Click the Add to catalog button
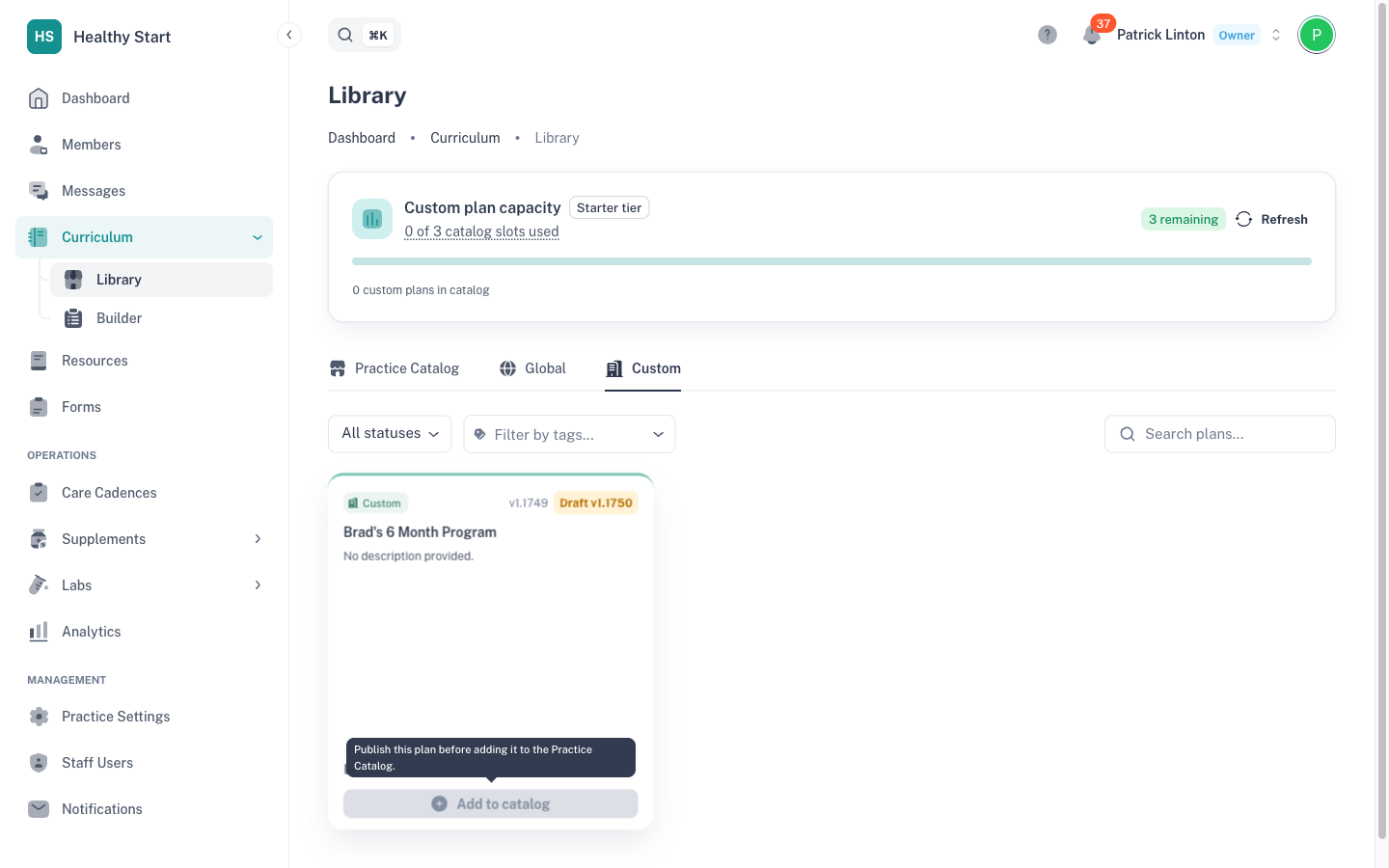The image size is (1389, 868). point(491,803)
